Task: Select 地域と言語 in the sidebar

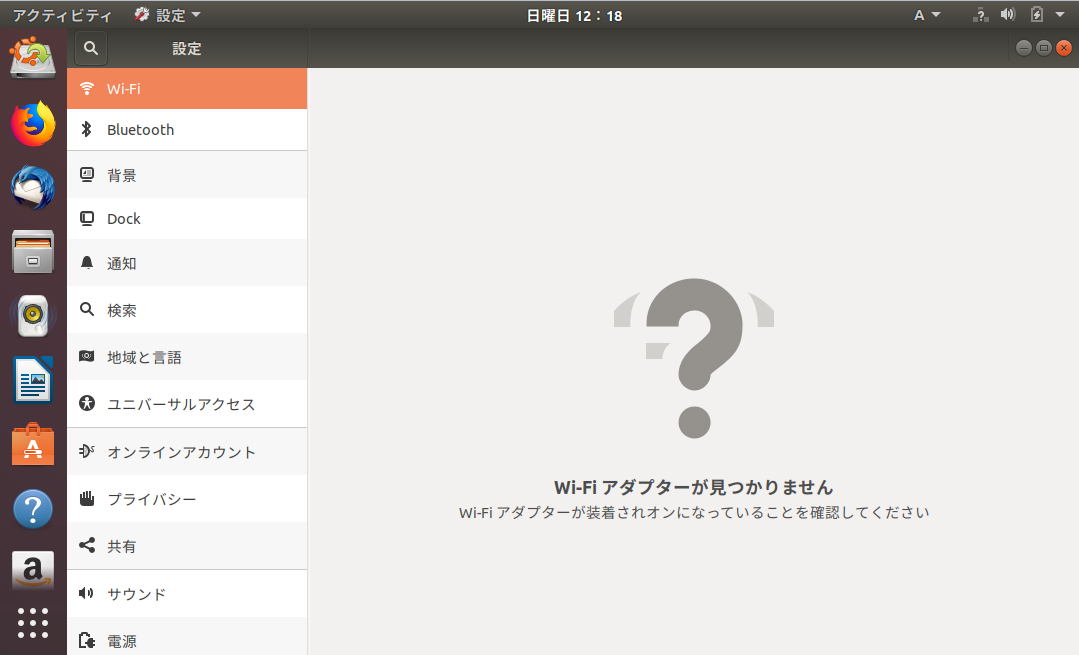Action: pos(144,357)
